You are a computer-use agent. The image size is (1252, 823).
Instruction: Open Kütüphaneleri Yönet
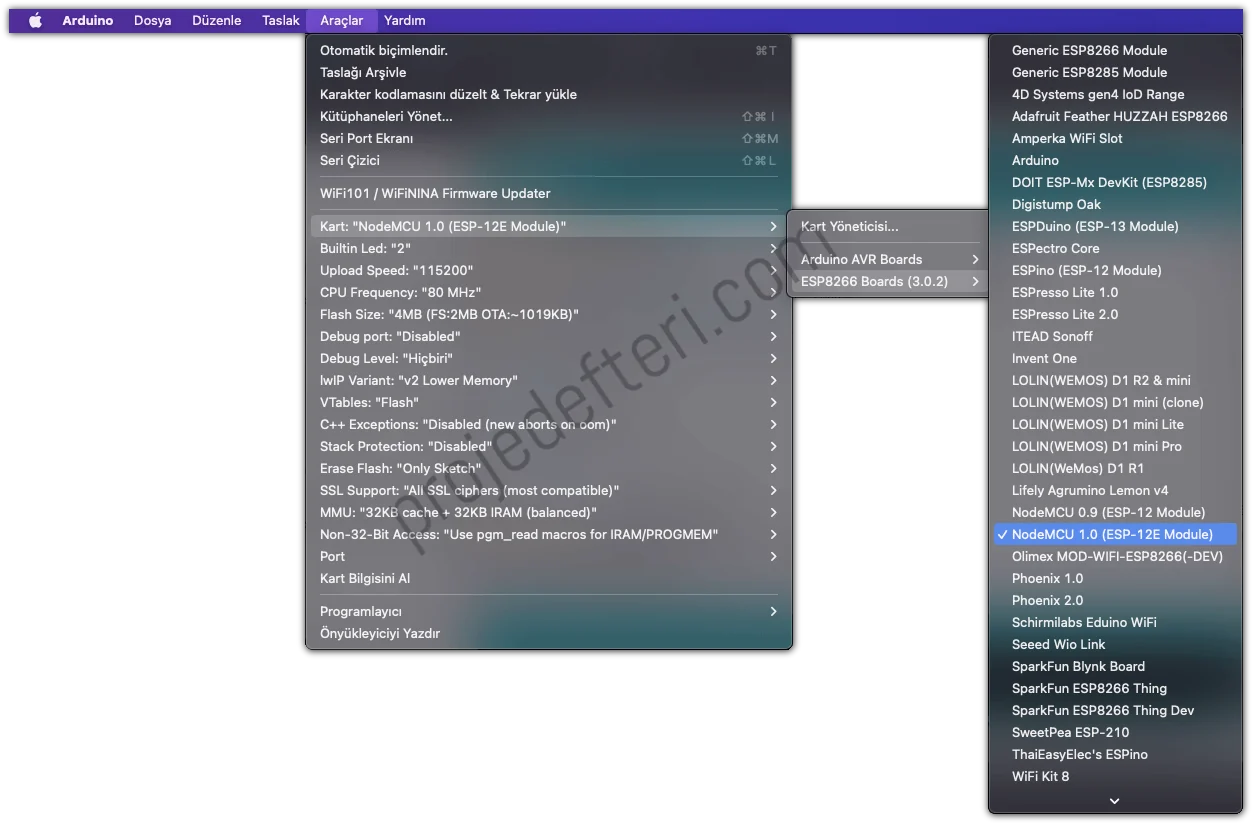[x=548, y=116]
